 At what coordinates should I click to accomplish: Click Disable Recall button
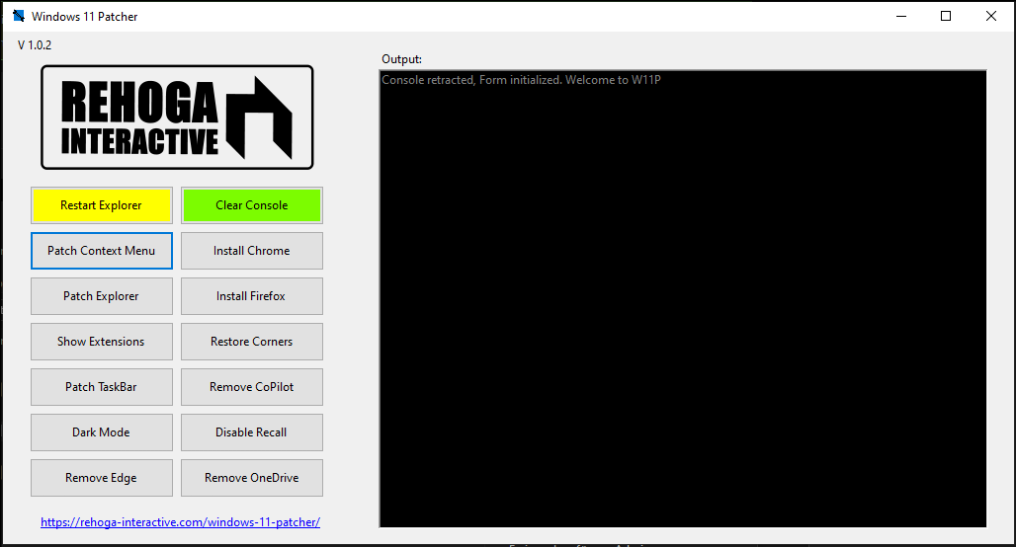click(x=251, y=432)
